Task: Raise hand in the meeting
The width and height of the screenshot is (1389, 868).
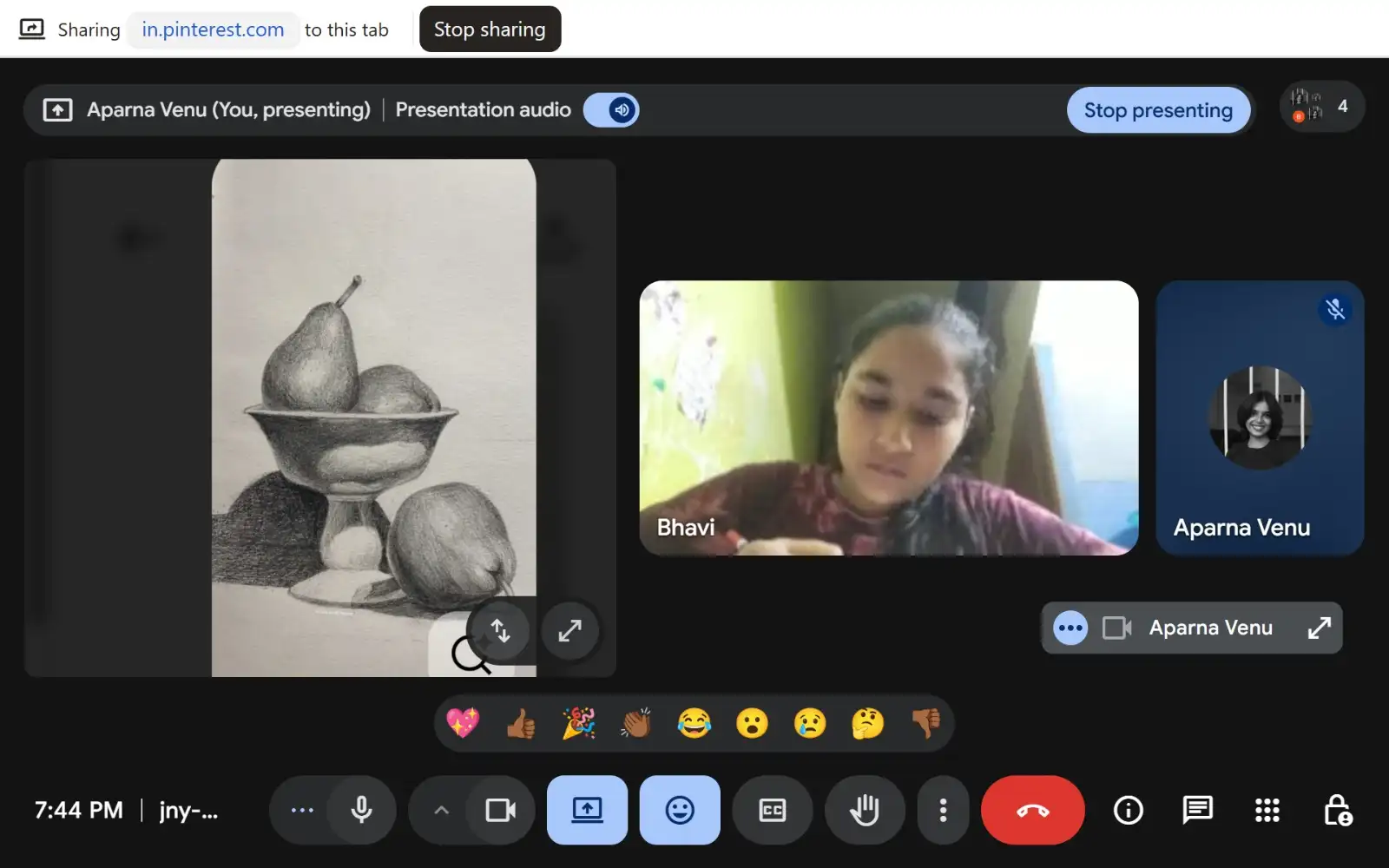Action: (x=865, y=810)
